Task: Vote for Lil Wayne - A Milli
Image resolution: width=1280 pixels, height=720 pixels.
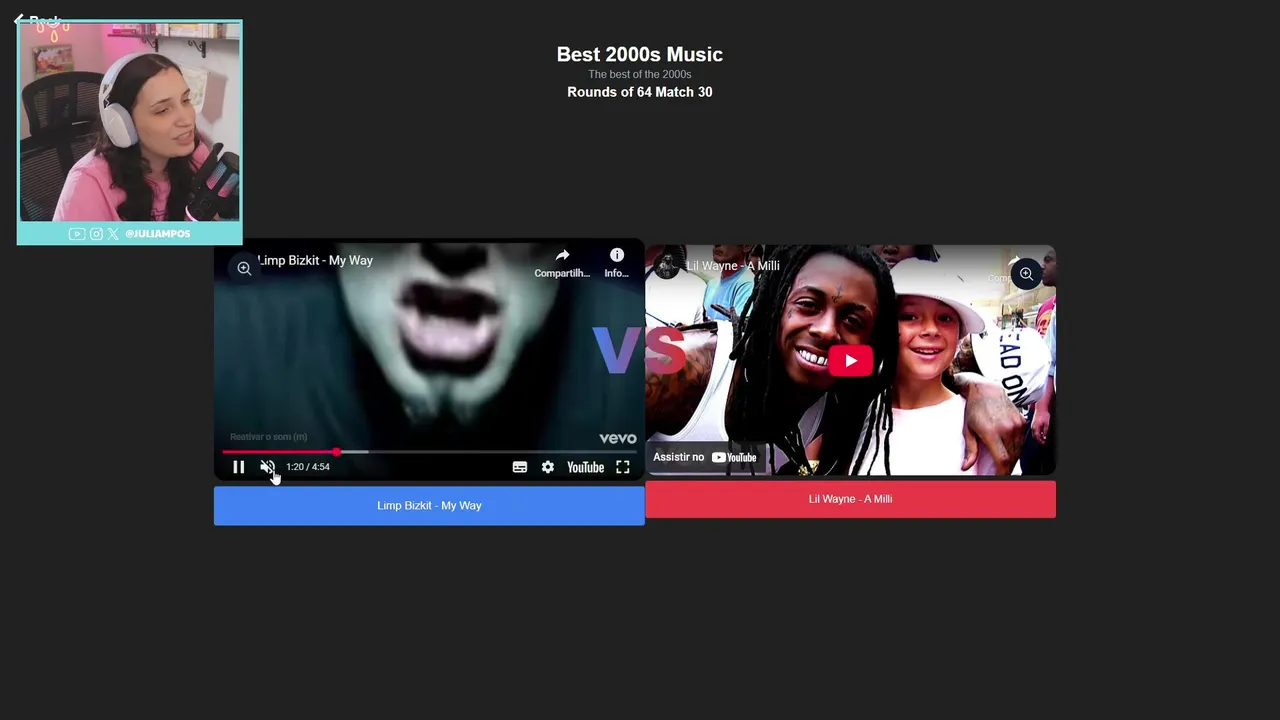Action: tap(850, 499)
